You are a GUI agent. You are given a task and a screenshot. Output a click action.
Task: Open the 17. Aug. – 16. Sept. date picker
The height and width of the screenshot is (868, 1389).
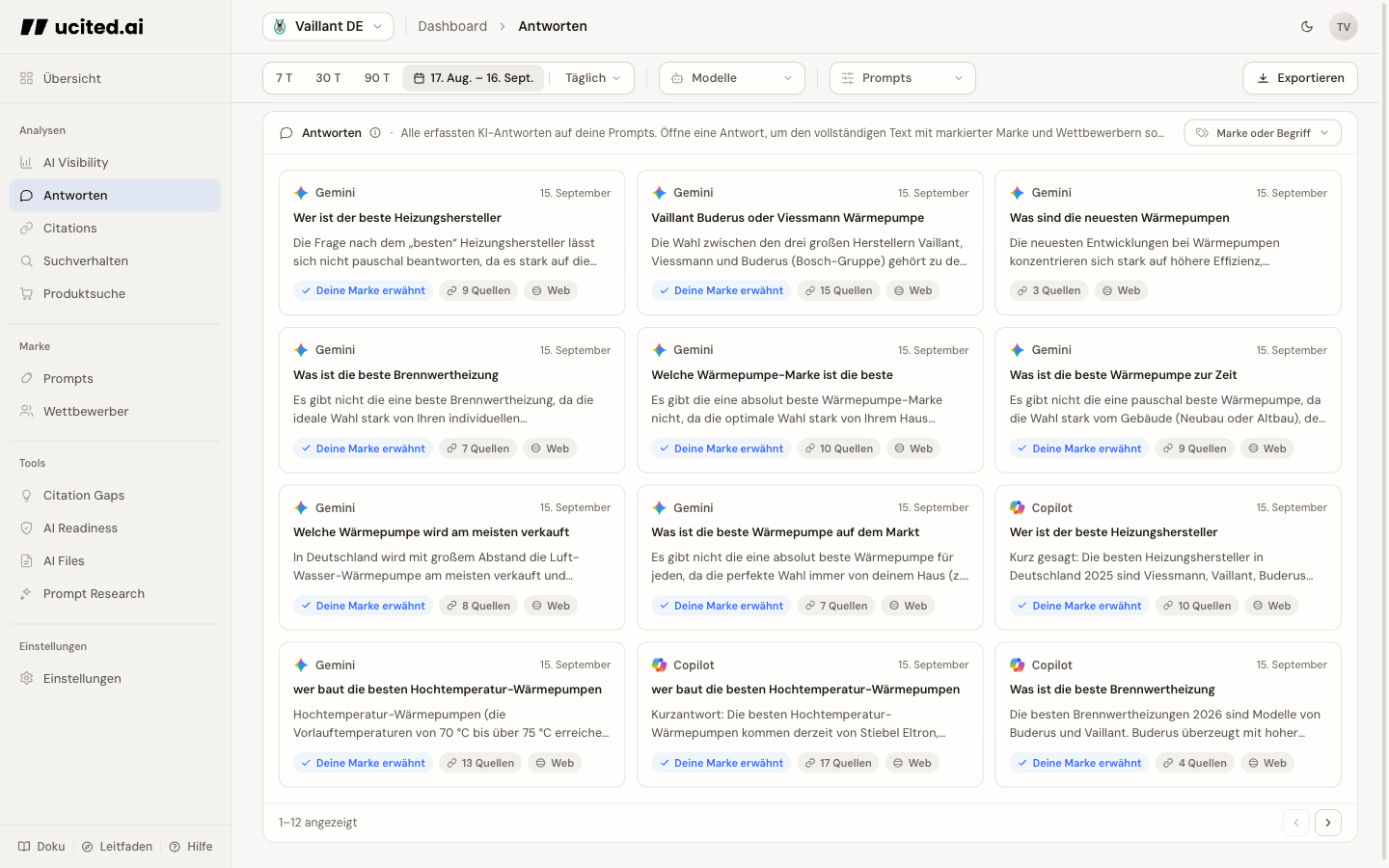pyautogui.click(x=474, y=78)
